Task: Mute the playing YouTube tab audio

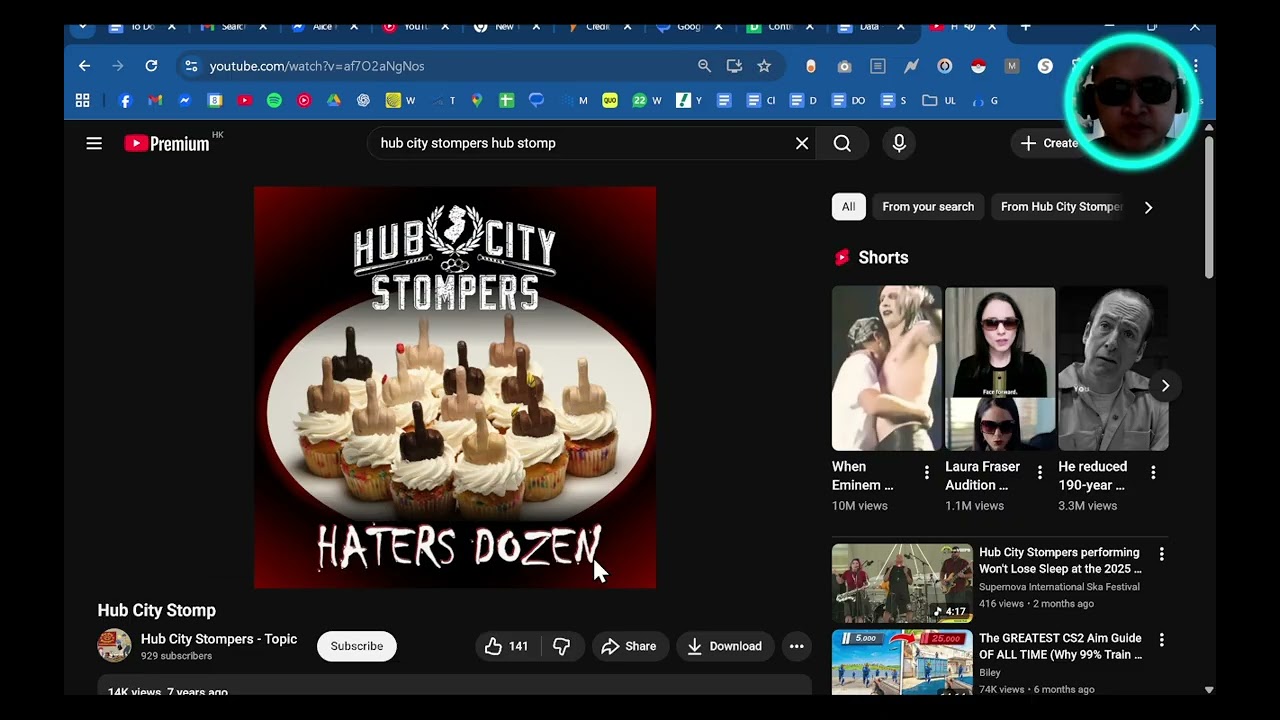Action: click(x=968, y=27)
